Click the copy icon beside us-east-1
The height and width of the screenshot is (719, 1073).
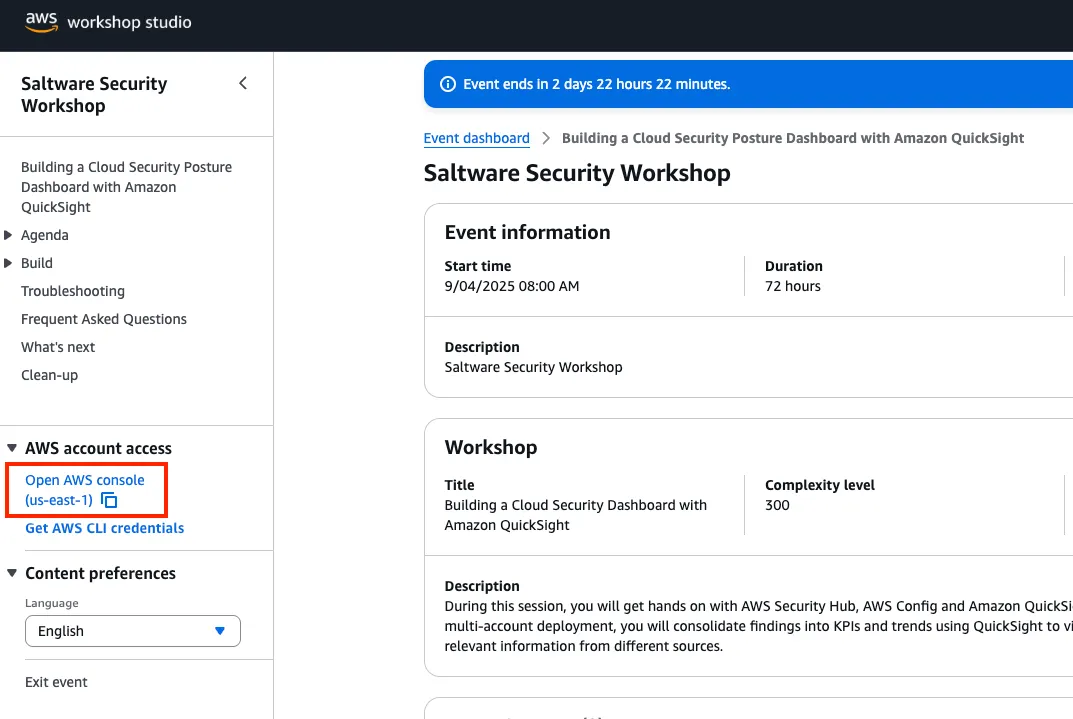pos(110,501)
